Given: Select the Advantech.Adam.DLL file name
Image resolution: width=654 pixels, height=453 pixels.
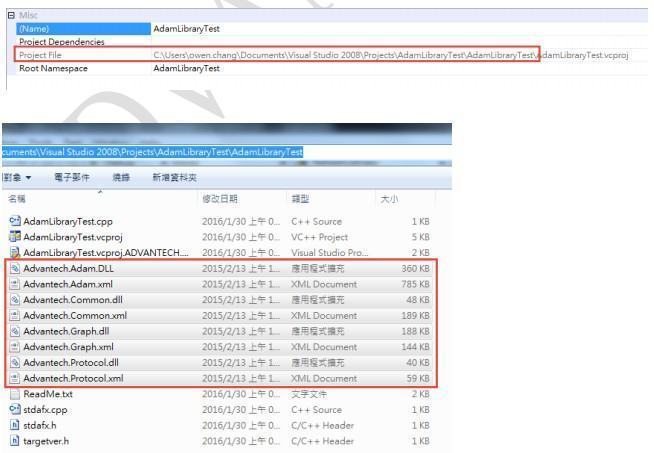Looking at the screenshot, I should [68, 269].
